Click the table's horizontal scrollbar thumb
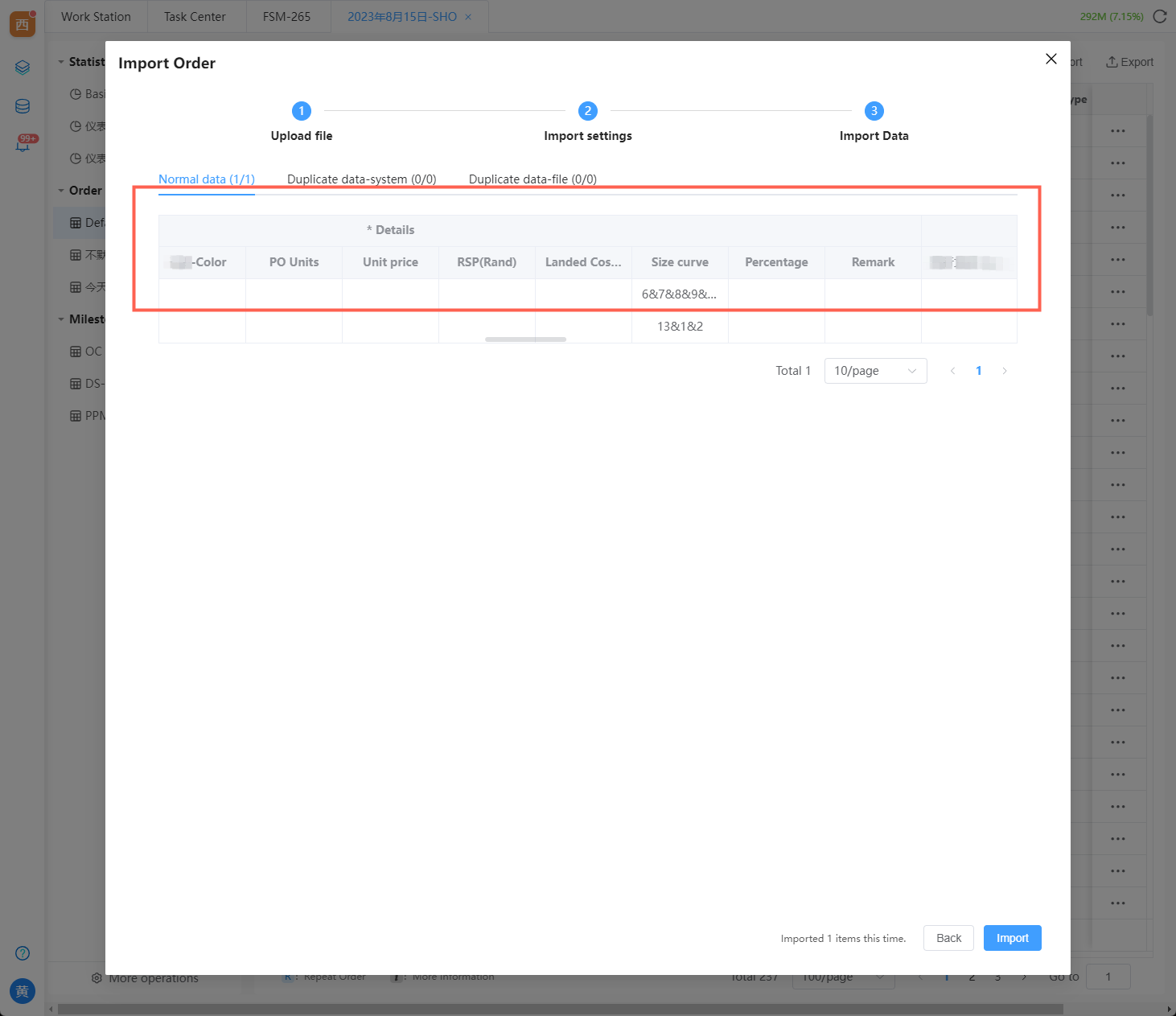The width and height of the screenshot is (1176, 1016). click(525, 339)
